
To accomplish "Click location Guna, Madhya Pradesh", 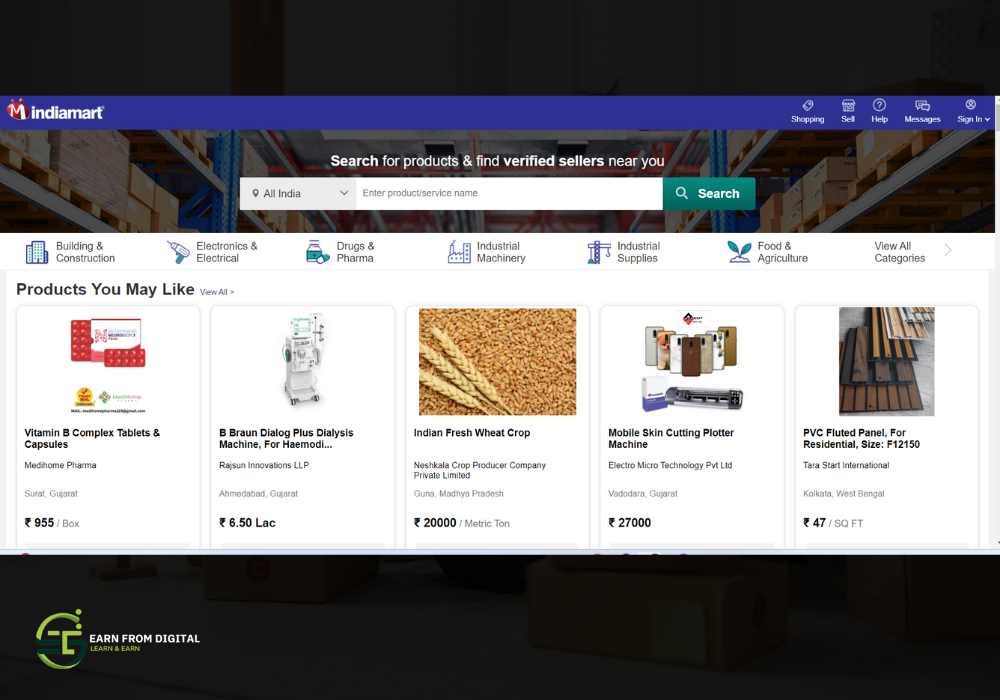I will click(459, 493).
